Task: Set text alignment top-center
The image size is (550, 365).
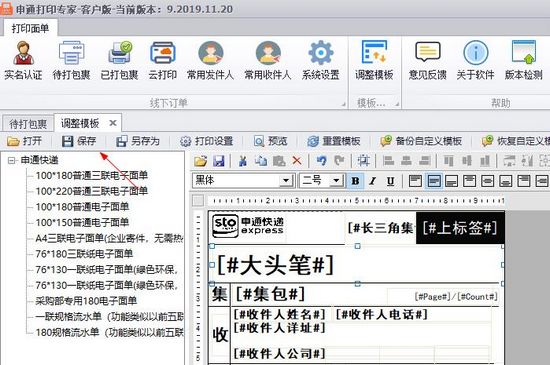Action: pos(470,181)
